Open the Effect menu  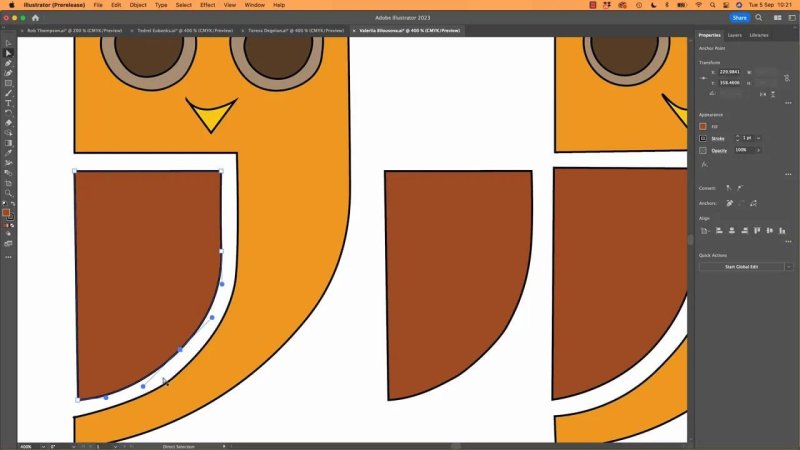click(207, 5)
